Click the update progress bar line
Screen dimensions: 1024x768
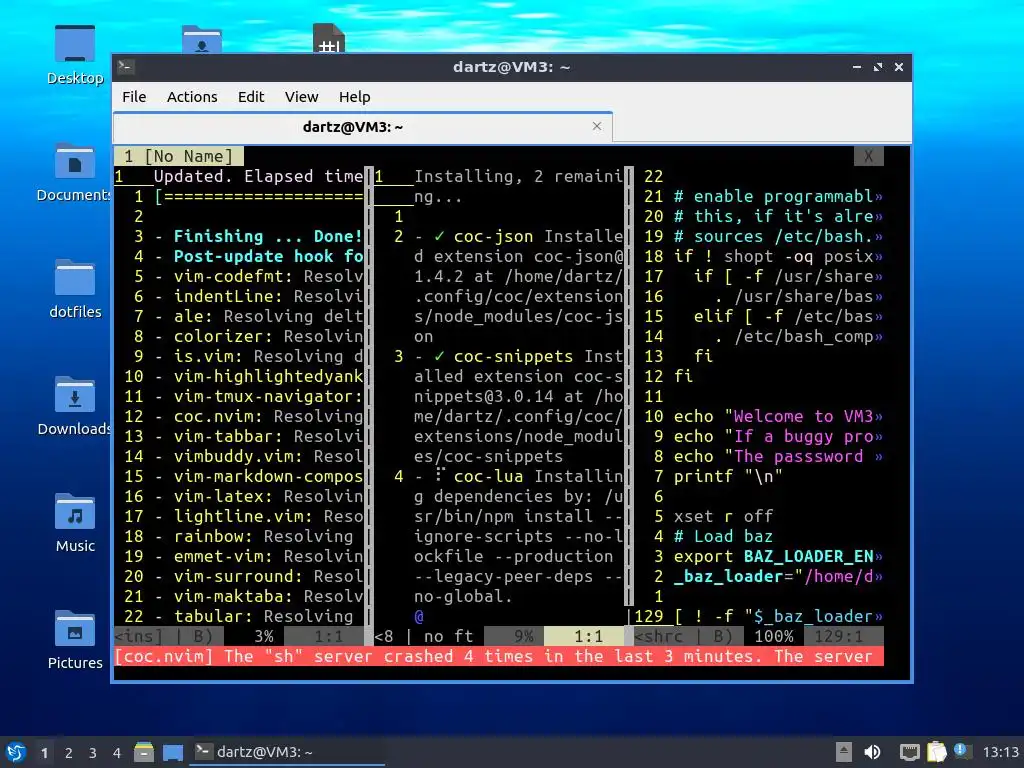click(259, 196)
